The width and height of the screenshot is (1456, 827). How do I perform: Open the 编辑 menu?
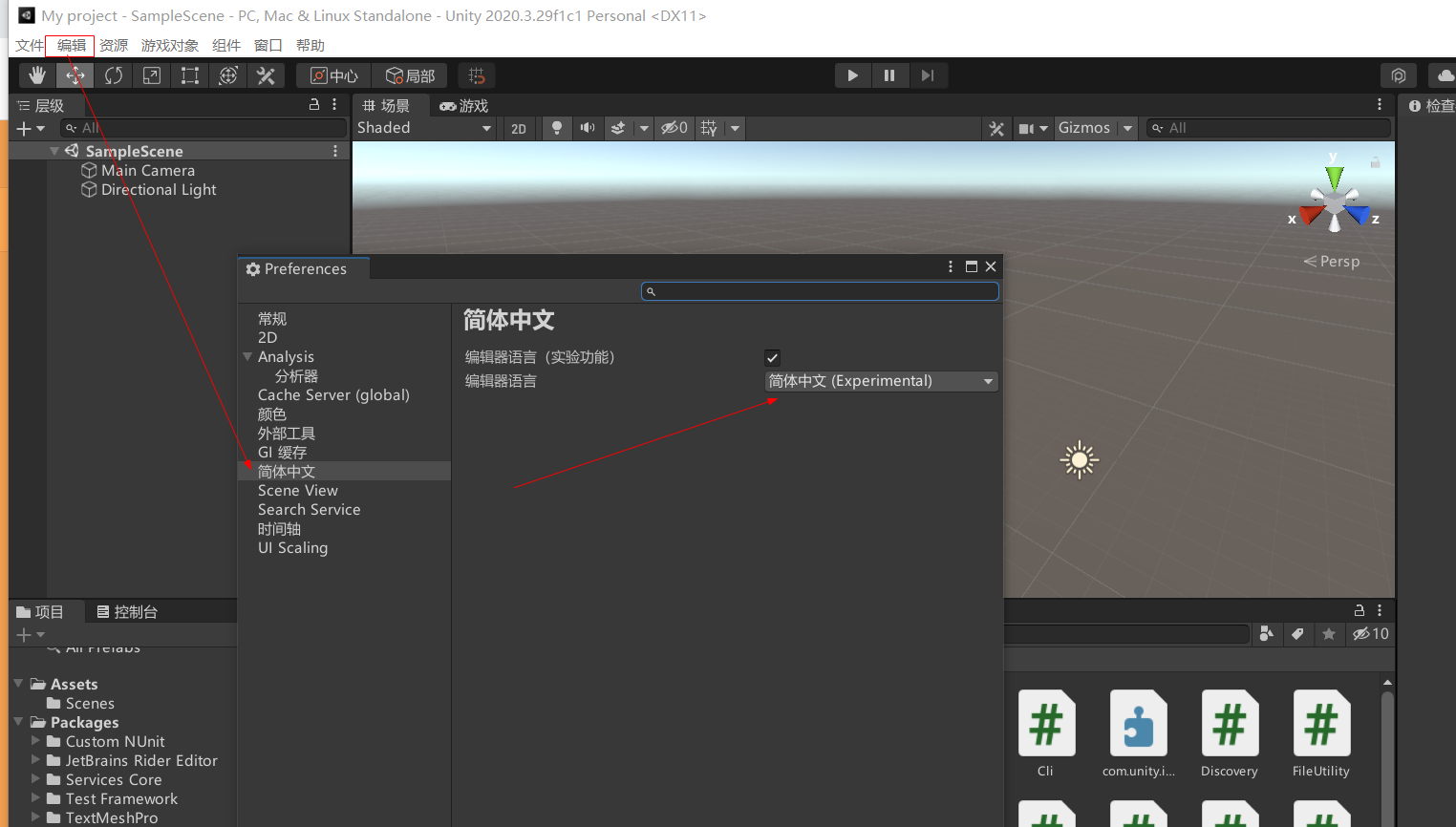pyautogui.click(x=70, y=44)
